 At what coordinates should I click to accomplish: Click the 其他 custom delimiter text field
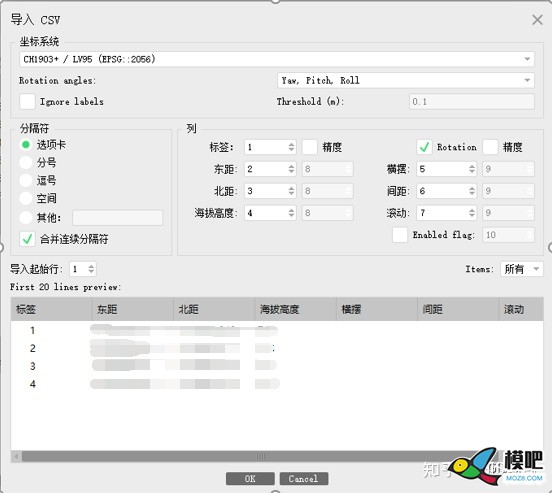(x=118, y=218)
